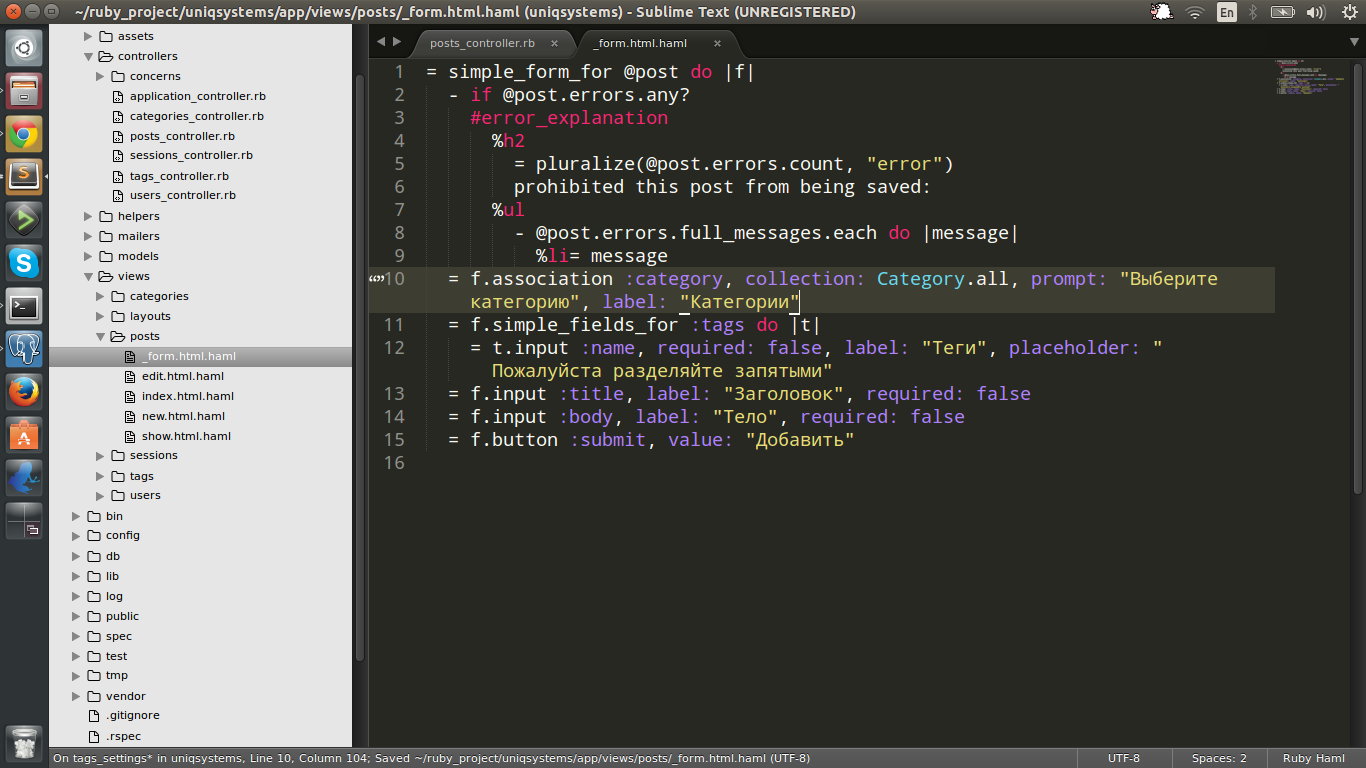1366x768 pixels.
Task: Click the line 10 fold marker in gutter
Action: (377, 279)
